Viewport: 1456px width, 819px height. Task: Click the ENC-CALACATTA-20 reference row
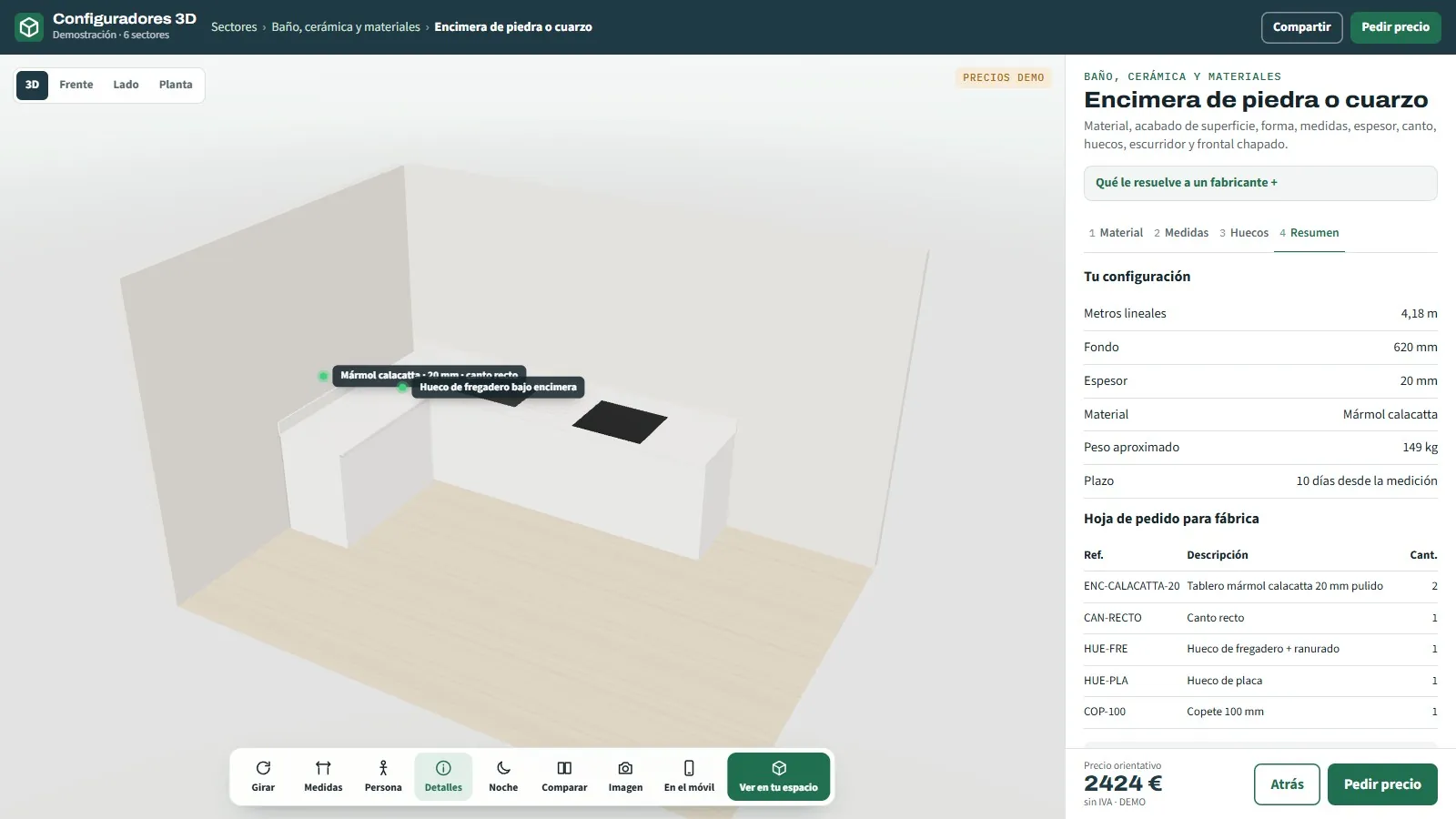point(1260,587)
